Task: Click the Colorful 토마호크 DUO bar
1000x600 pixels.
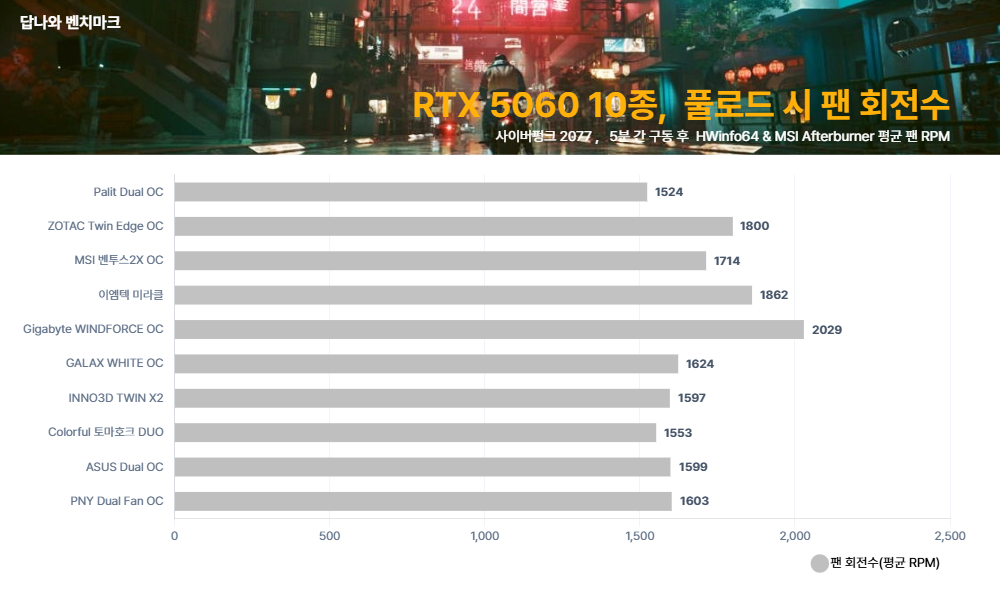Action: [x=415, y=432]
